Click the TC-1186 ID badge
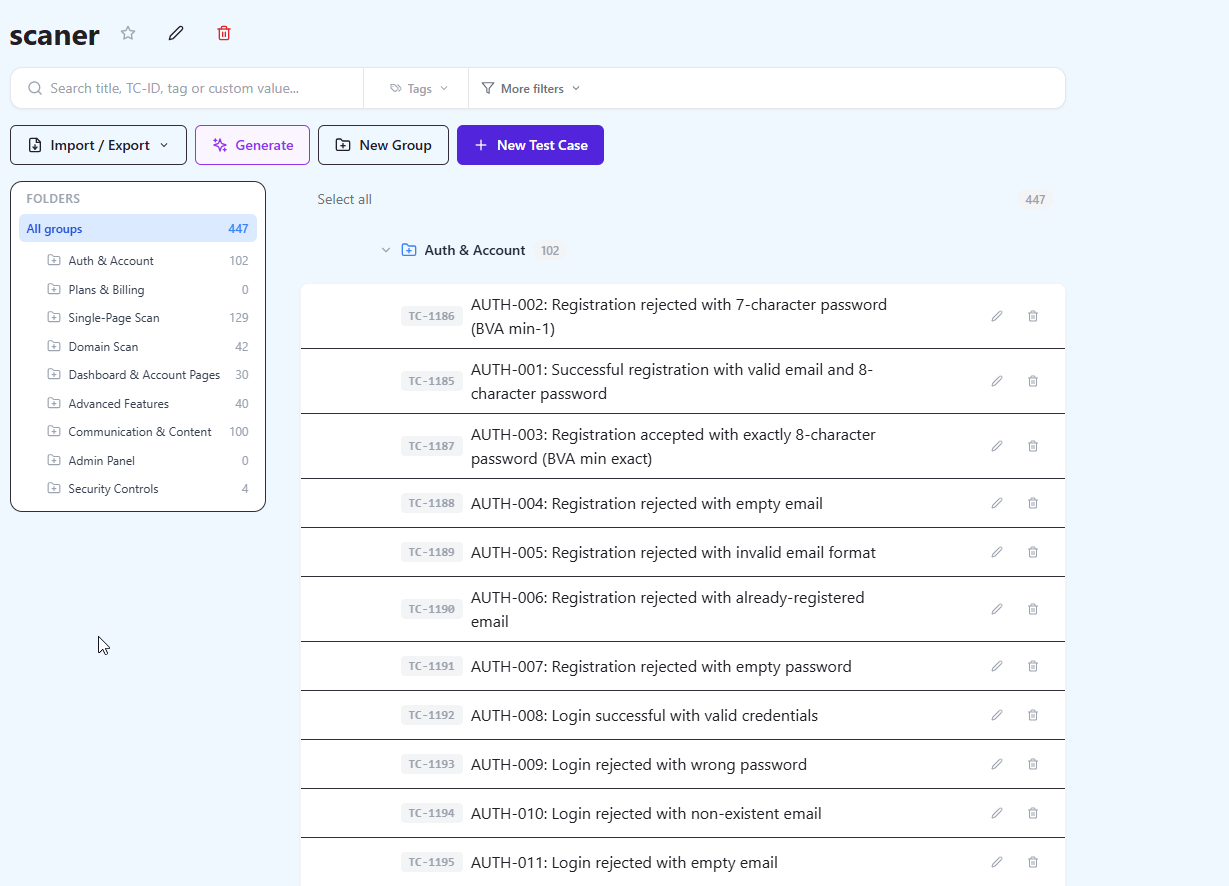Viewport: 1229px width, 886px height. click(432, 316)
